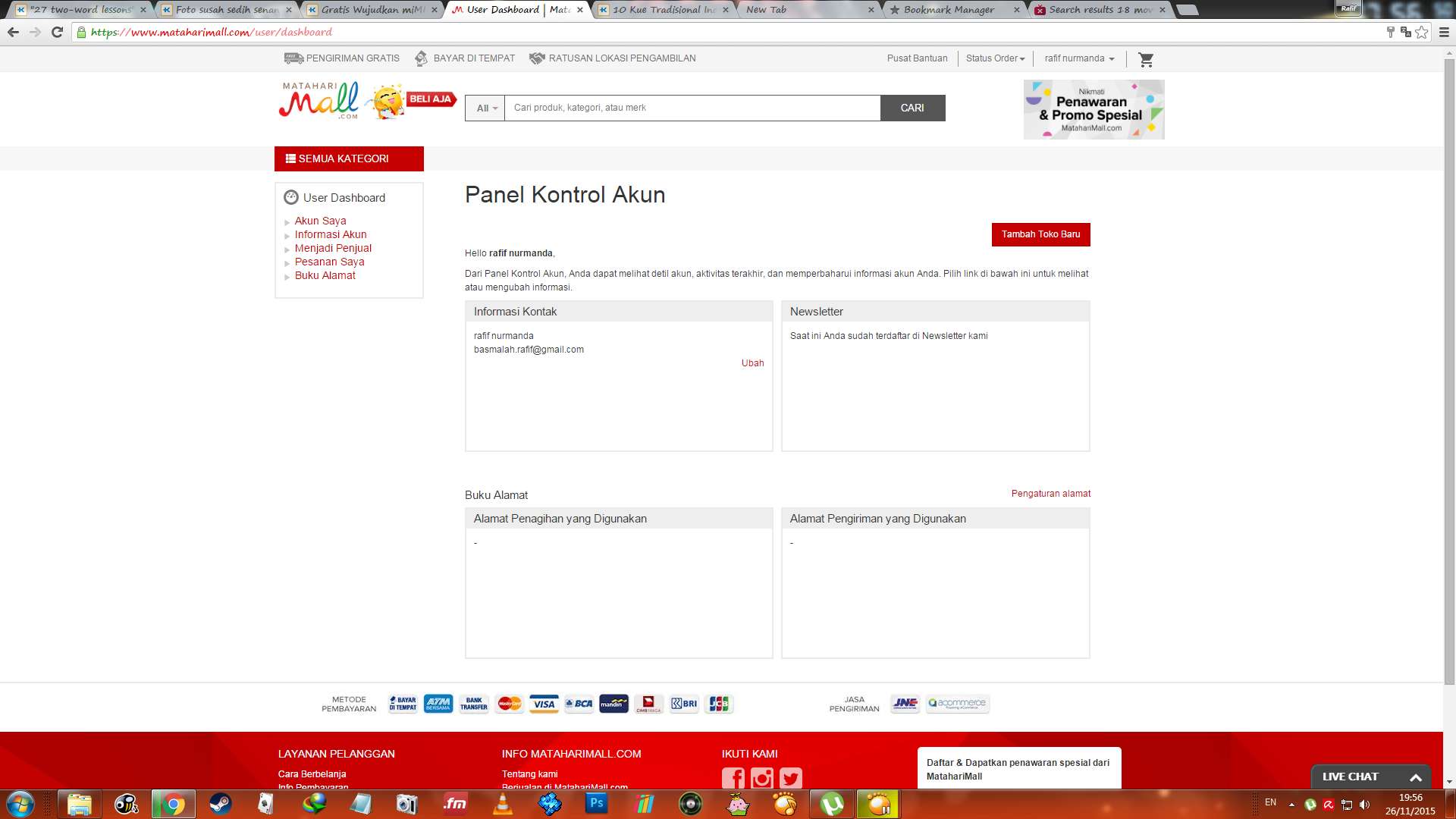Image resolution: width=1456 pixels, height=819 pixels.
Task: Open the All category search dropdown
Action: coord(485,108)
